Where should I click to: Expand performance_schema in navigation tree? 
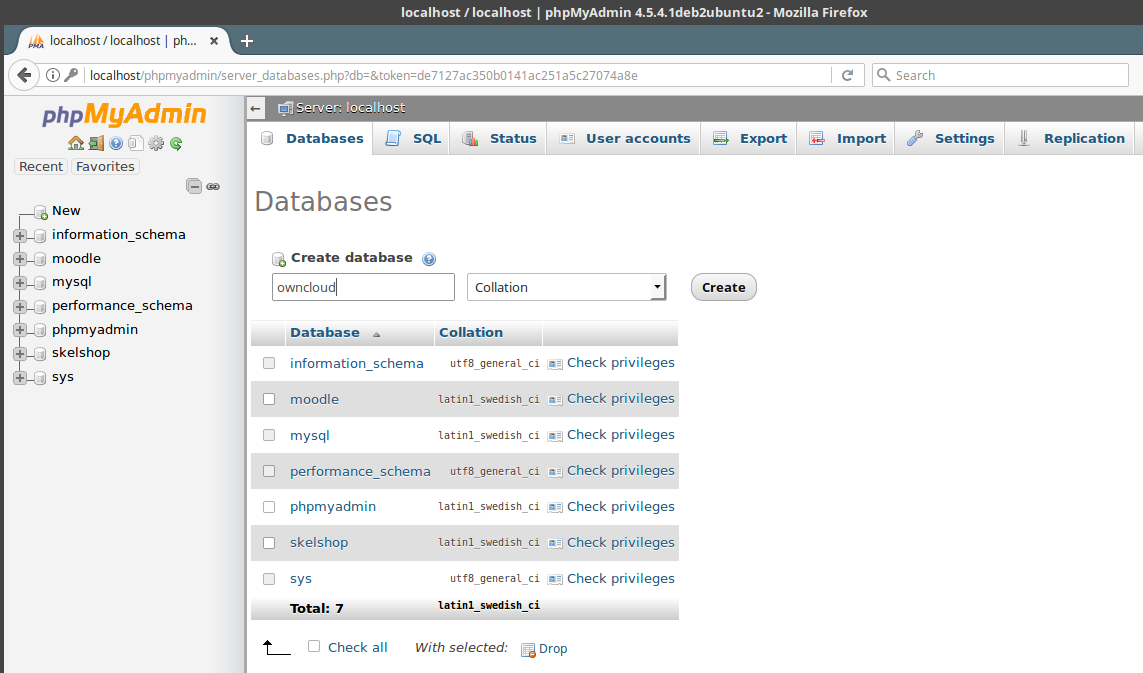(x=20, y=306)
